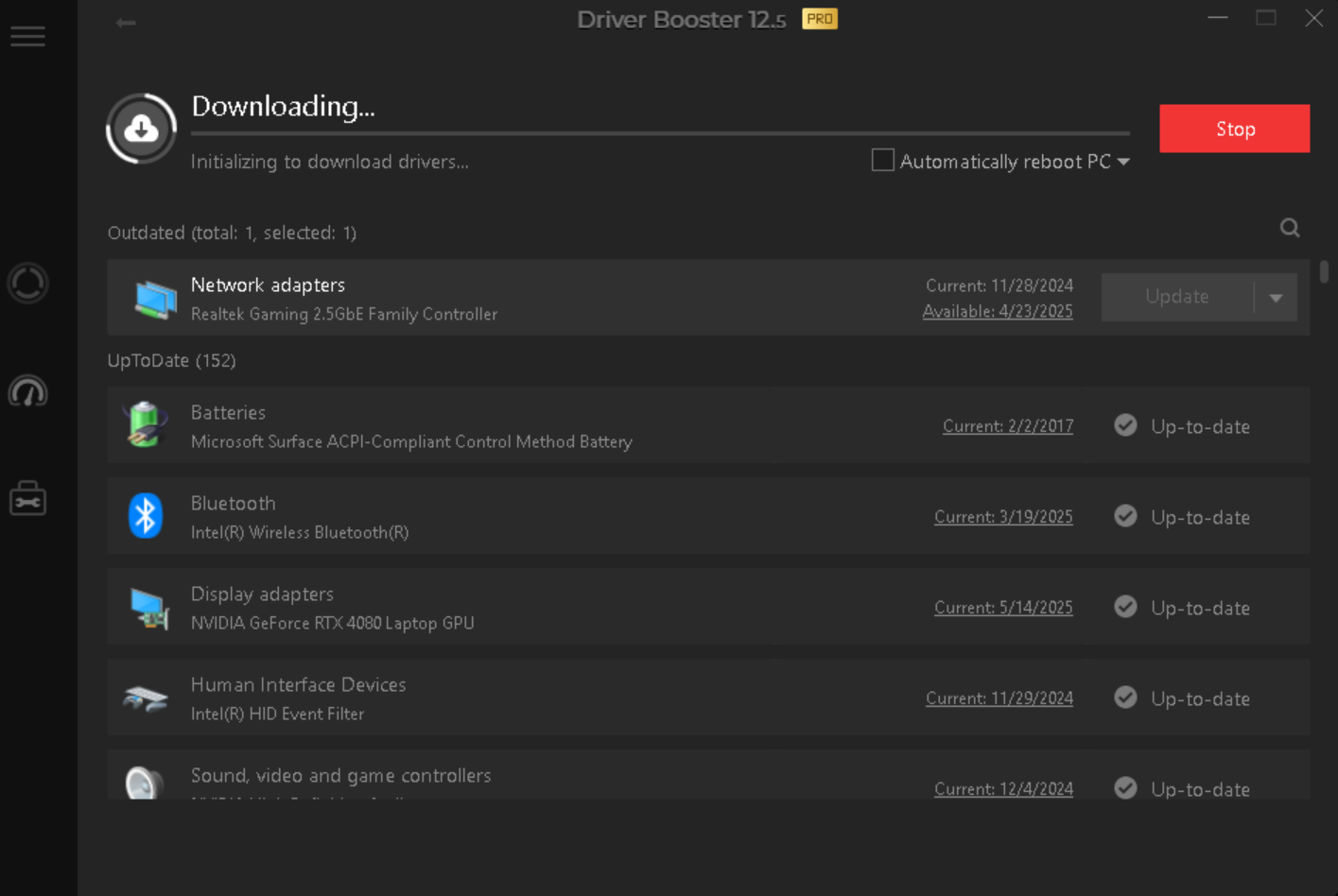Click the Network adapters device icon
This screenshot has width=1338, height=896.
[154, 299]
